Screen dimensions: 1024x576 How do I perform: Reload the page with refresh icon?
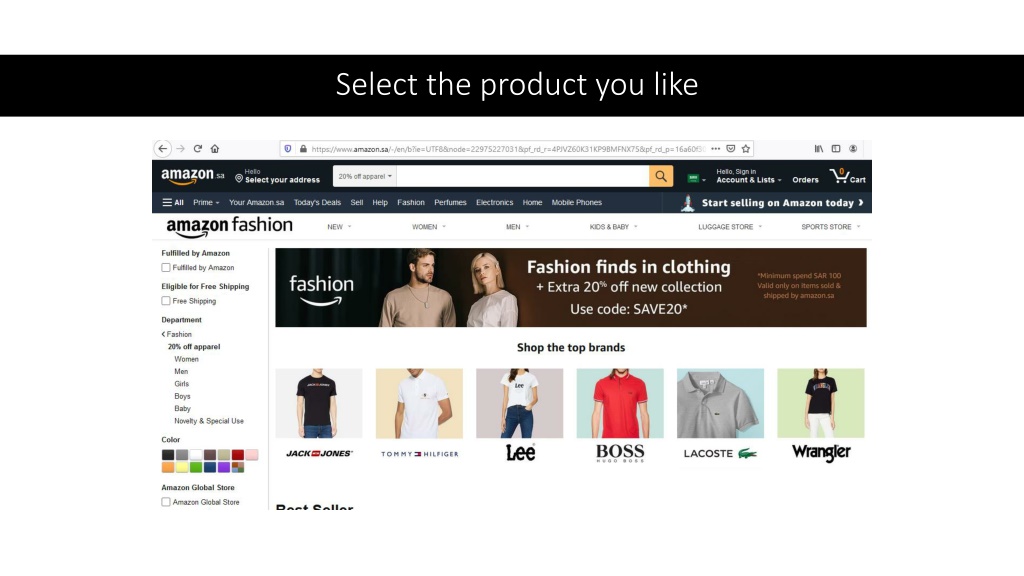click(x=198, y=149)
